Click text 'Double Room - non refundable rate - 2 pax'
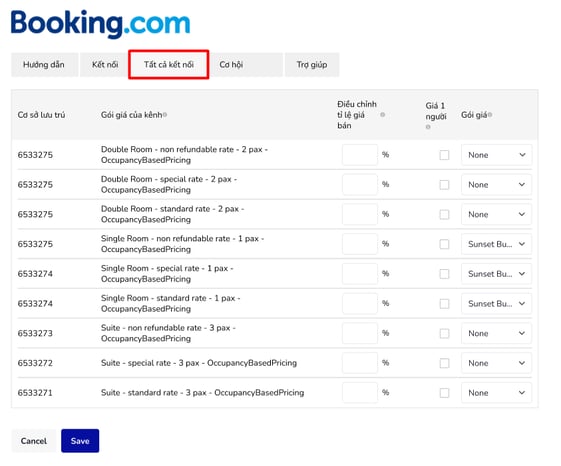561x466 pixels. point(182,150)
